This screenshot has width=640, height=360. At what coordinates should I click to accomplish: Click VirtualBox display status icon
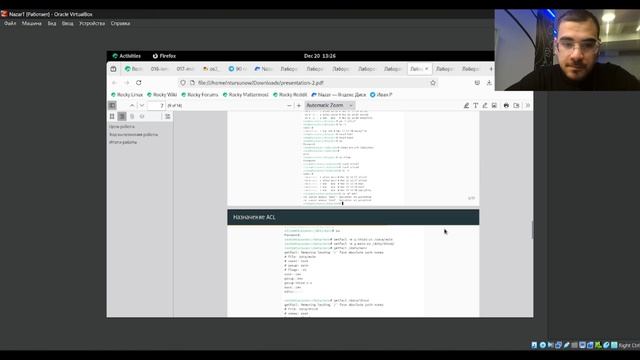point(582,345)
